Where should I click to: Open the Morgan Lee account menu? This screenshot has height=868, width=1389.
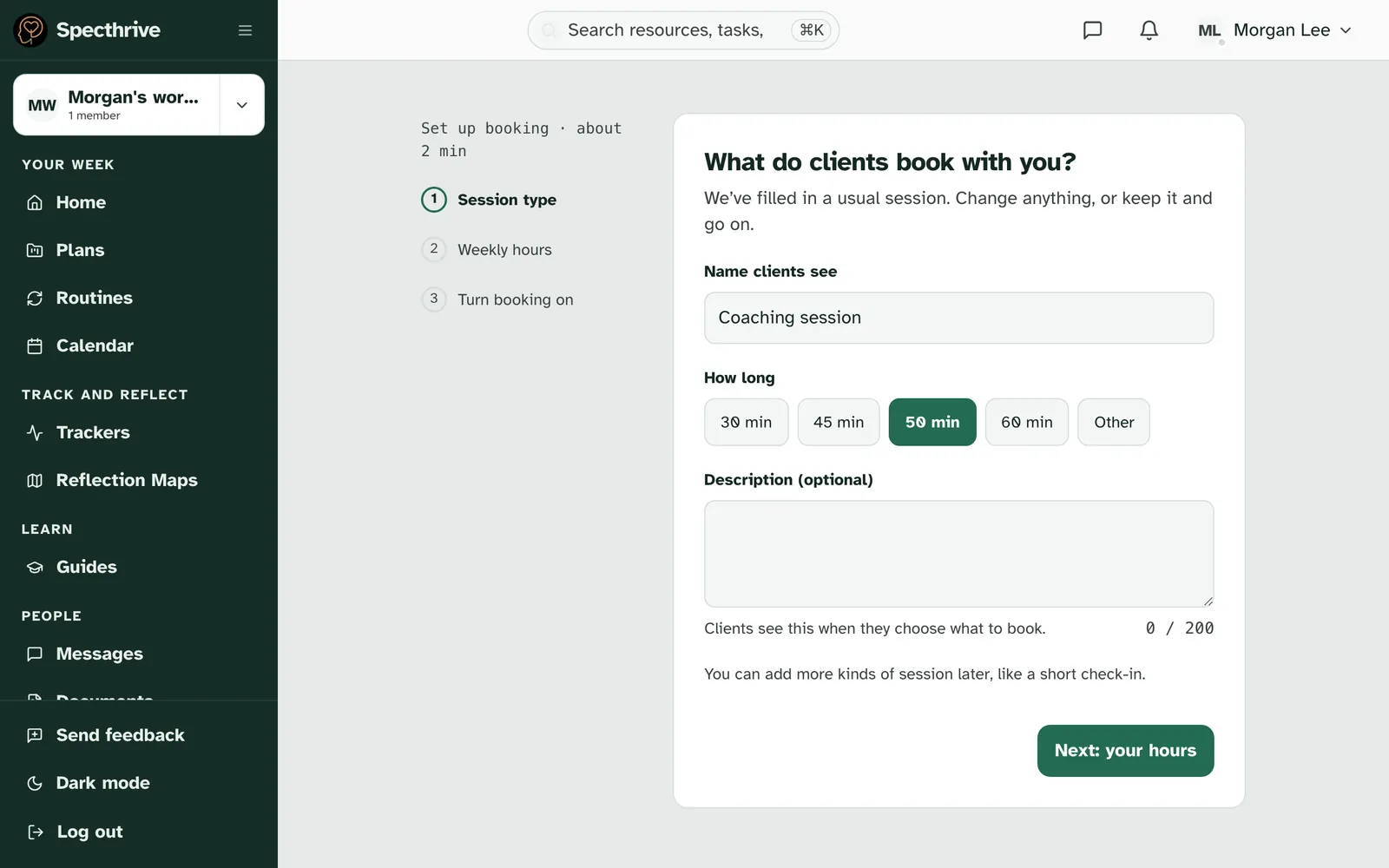(1274, 30)
